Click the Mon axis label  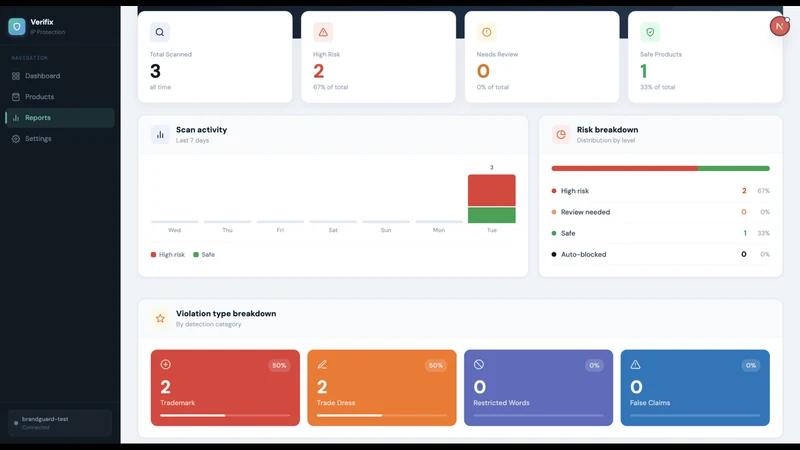point(439,230)
